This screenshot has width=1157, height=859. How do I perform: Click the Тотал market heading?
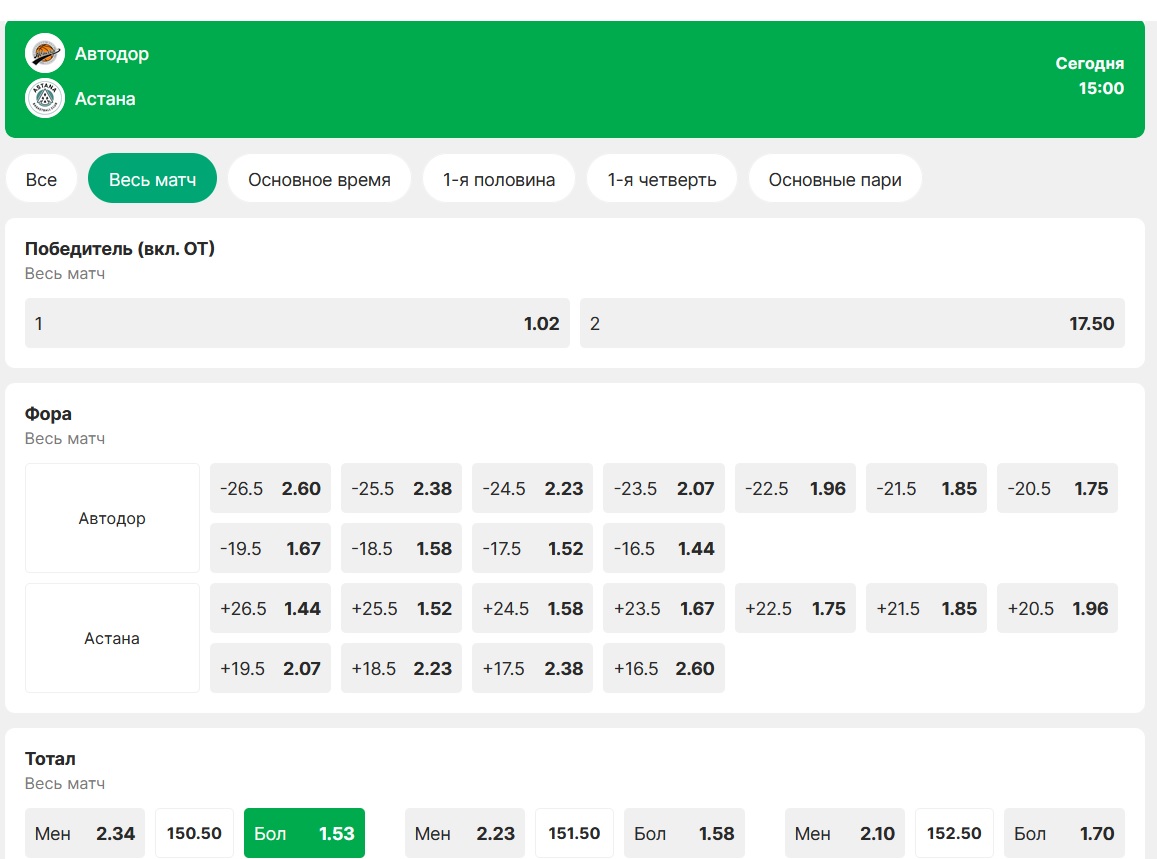click(x=50, y=759)
